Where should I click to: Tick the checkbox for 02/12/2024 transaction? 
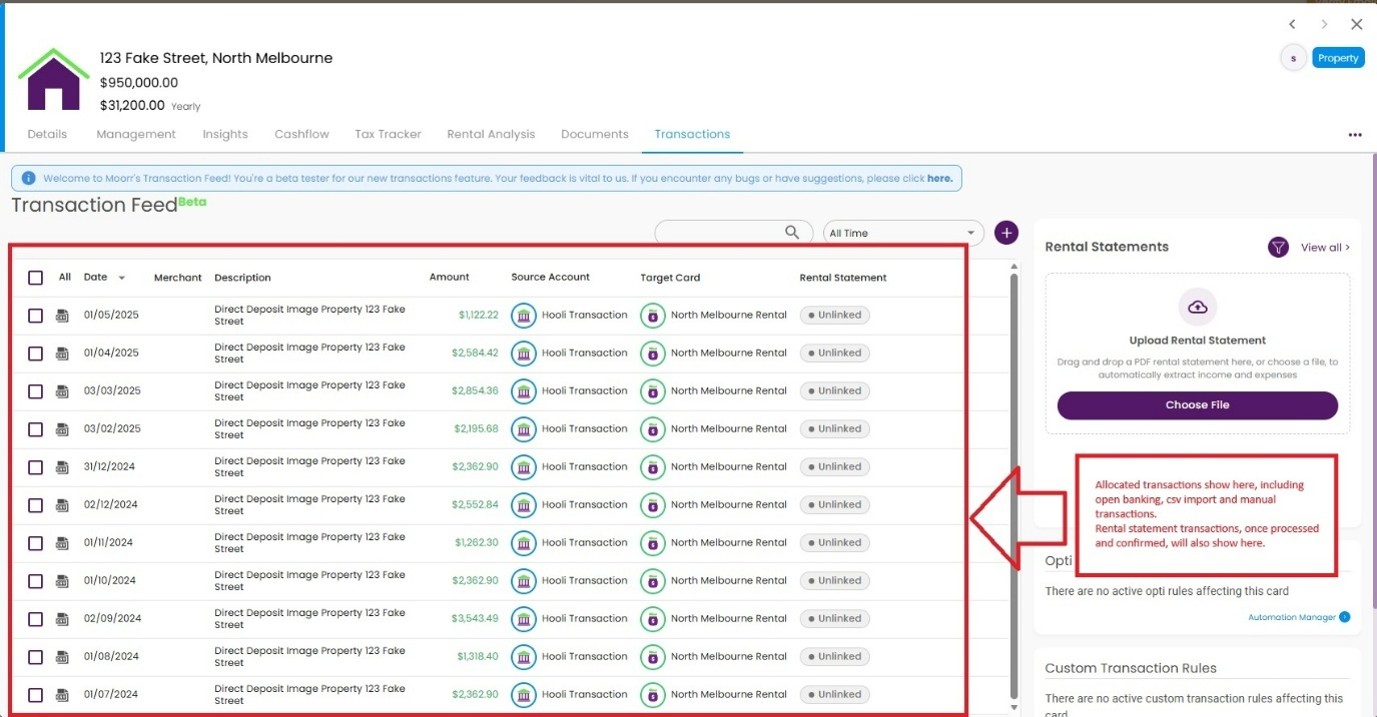(x=35, y=505)
